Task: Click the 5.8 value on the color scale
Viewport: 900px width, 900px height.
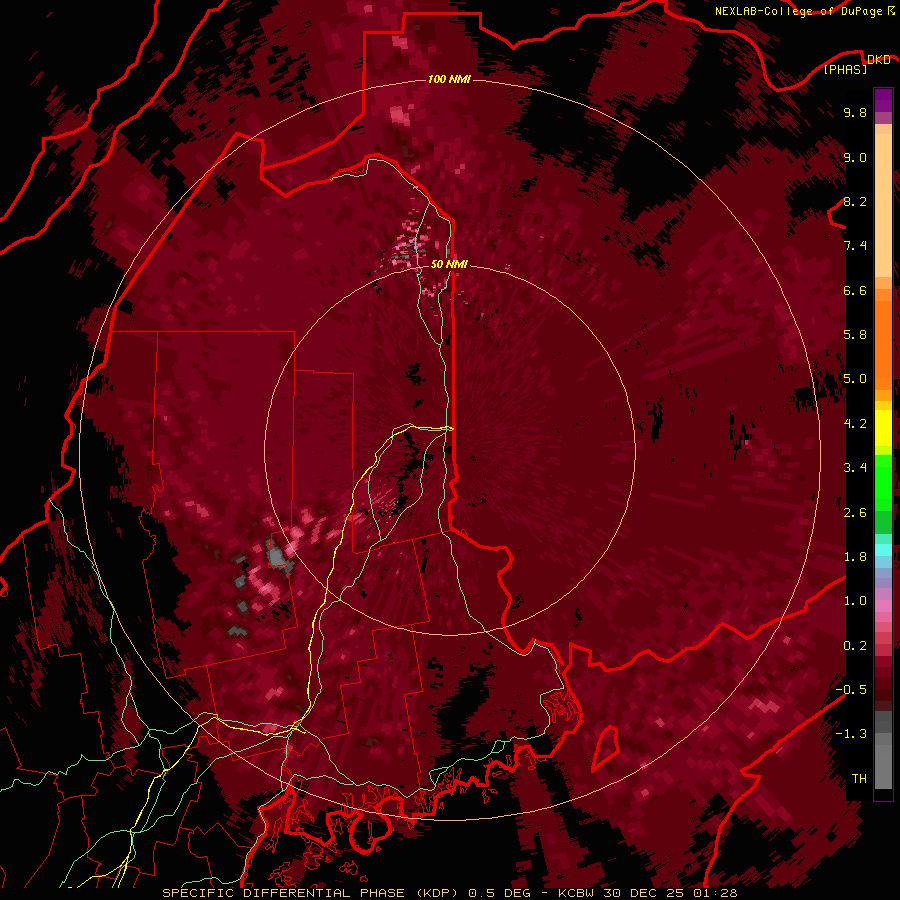Action: point(855,335)
